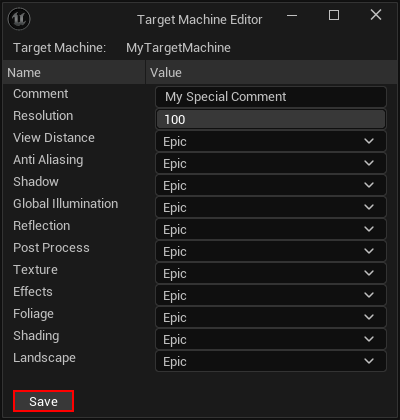Viewport: 400px width, 420px height.
Task: Click the Landscape row label
Action: 44,358
